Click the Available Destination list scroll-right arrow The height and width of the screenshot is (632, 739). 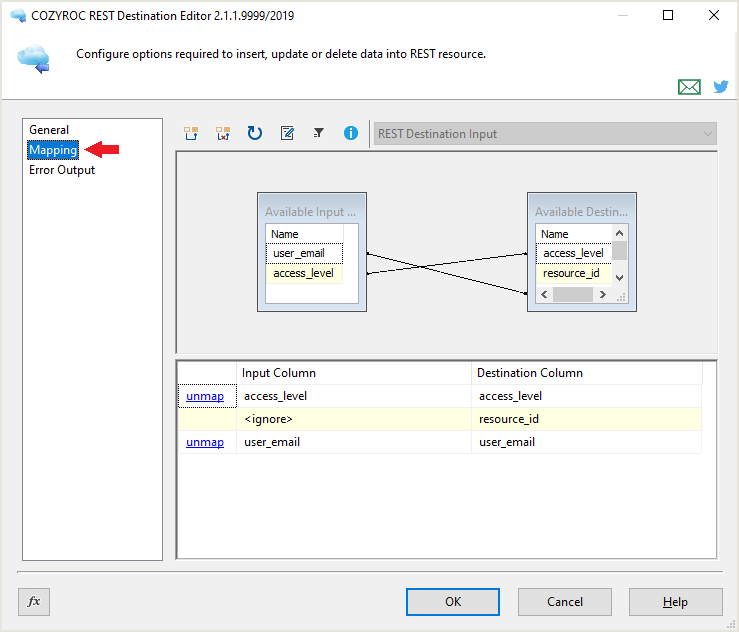tap(602, 295)
